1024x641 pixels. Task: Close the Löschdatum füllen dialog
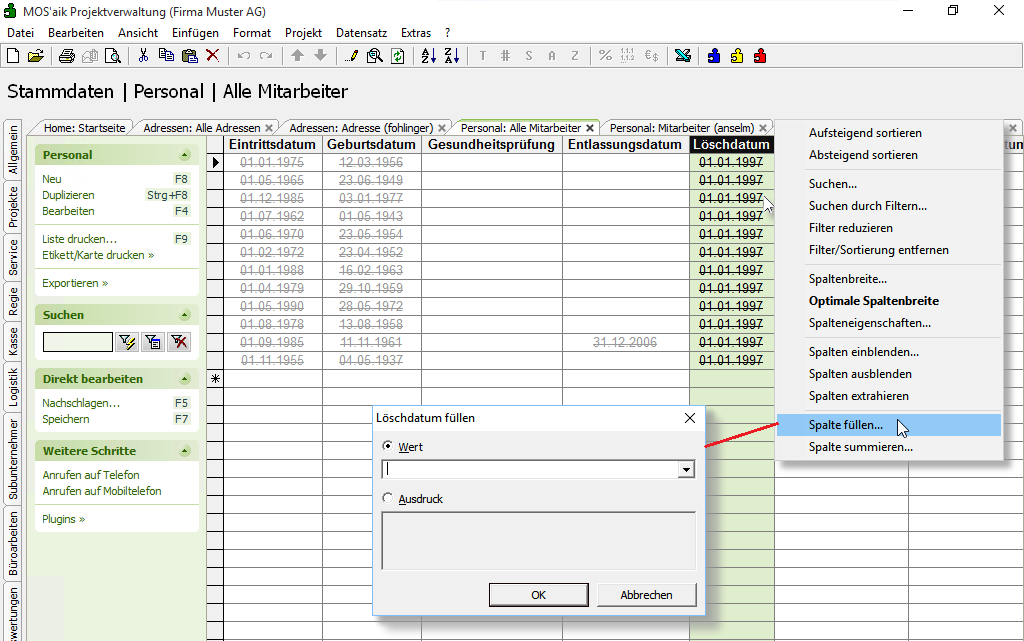click(690, 418)
